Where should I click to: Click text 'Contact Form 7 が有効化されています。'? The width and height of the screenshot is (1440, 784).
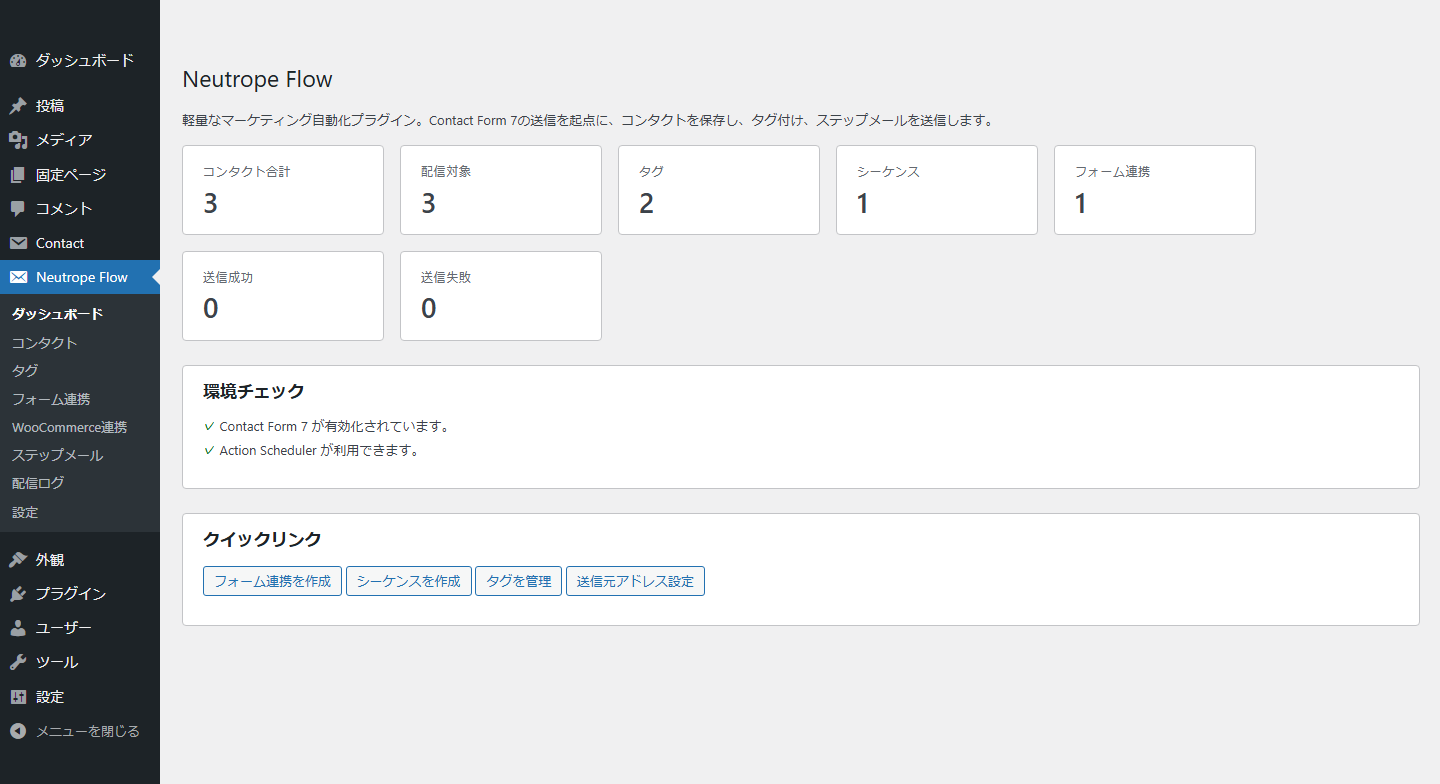click(x=335, y=426)
